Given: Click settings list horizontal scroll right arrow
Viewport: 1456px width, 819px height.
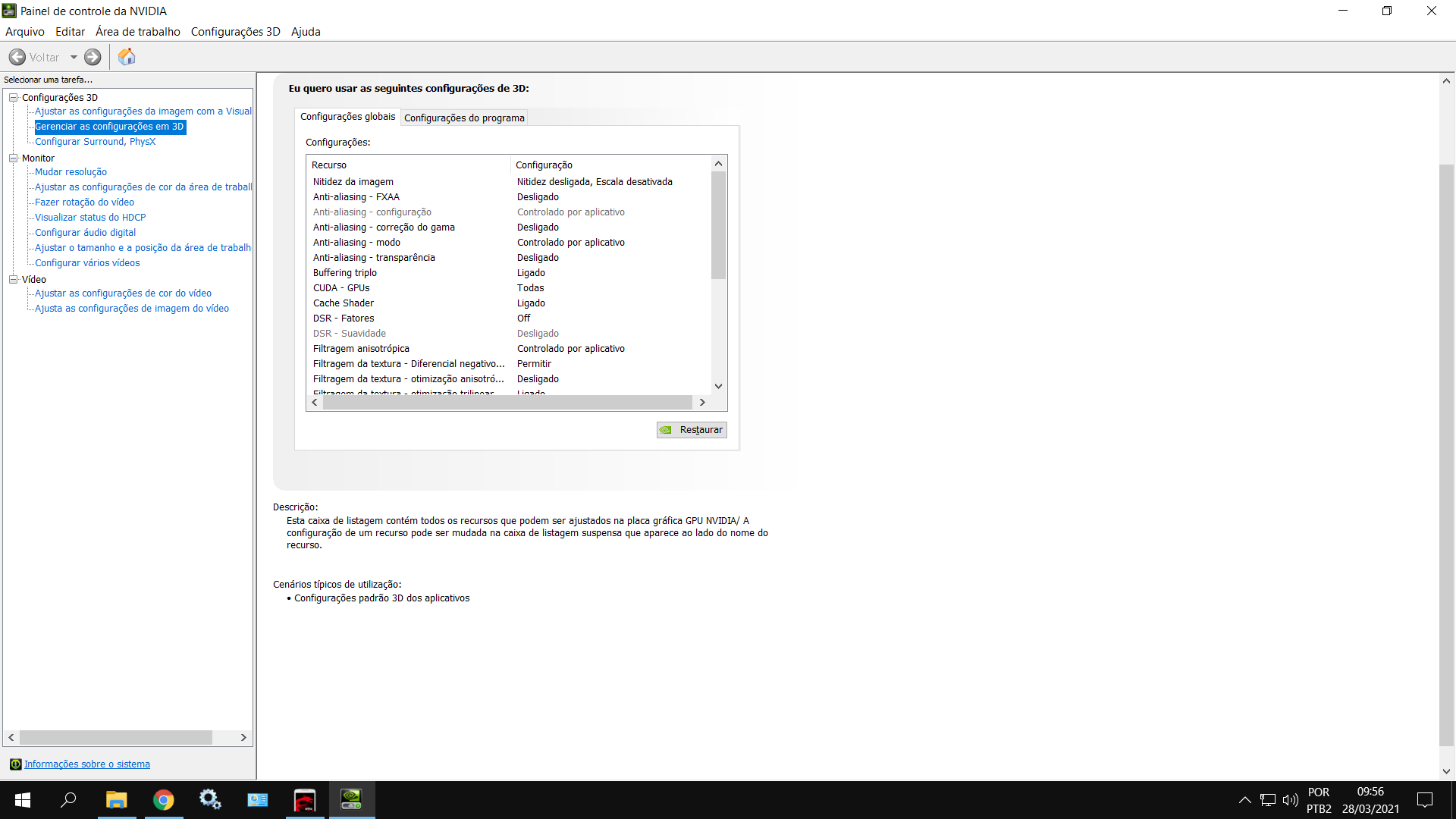Looking at the screenshot, I should coord(702,403).
